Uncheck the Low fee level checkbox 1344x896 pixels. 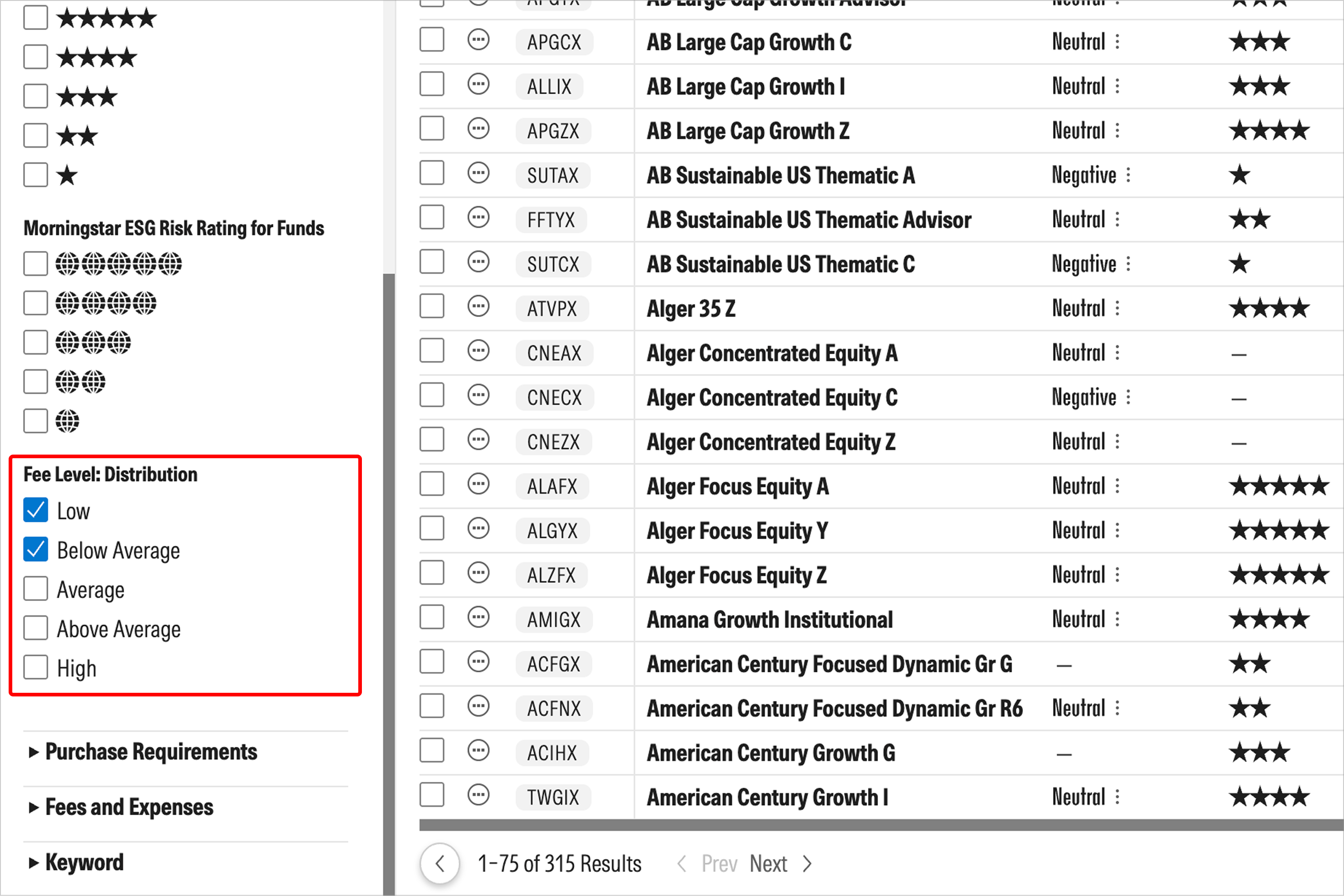(x=35, y=511)
